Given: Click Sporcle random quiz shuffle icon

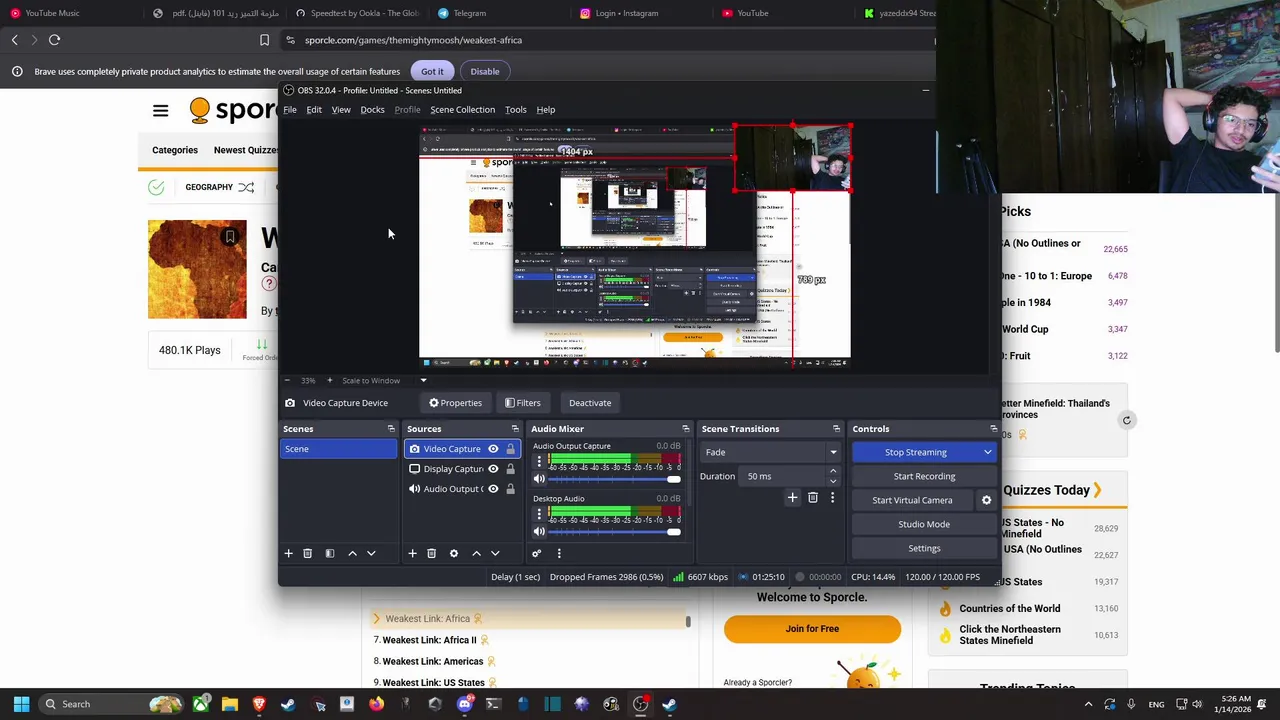Looking at the screenshot, I should (246, 187).
